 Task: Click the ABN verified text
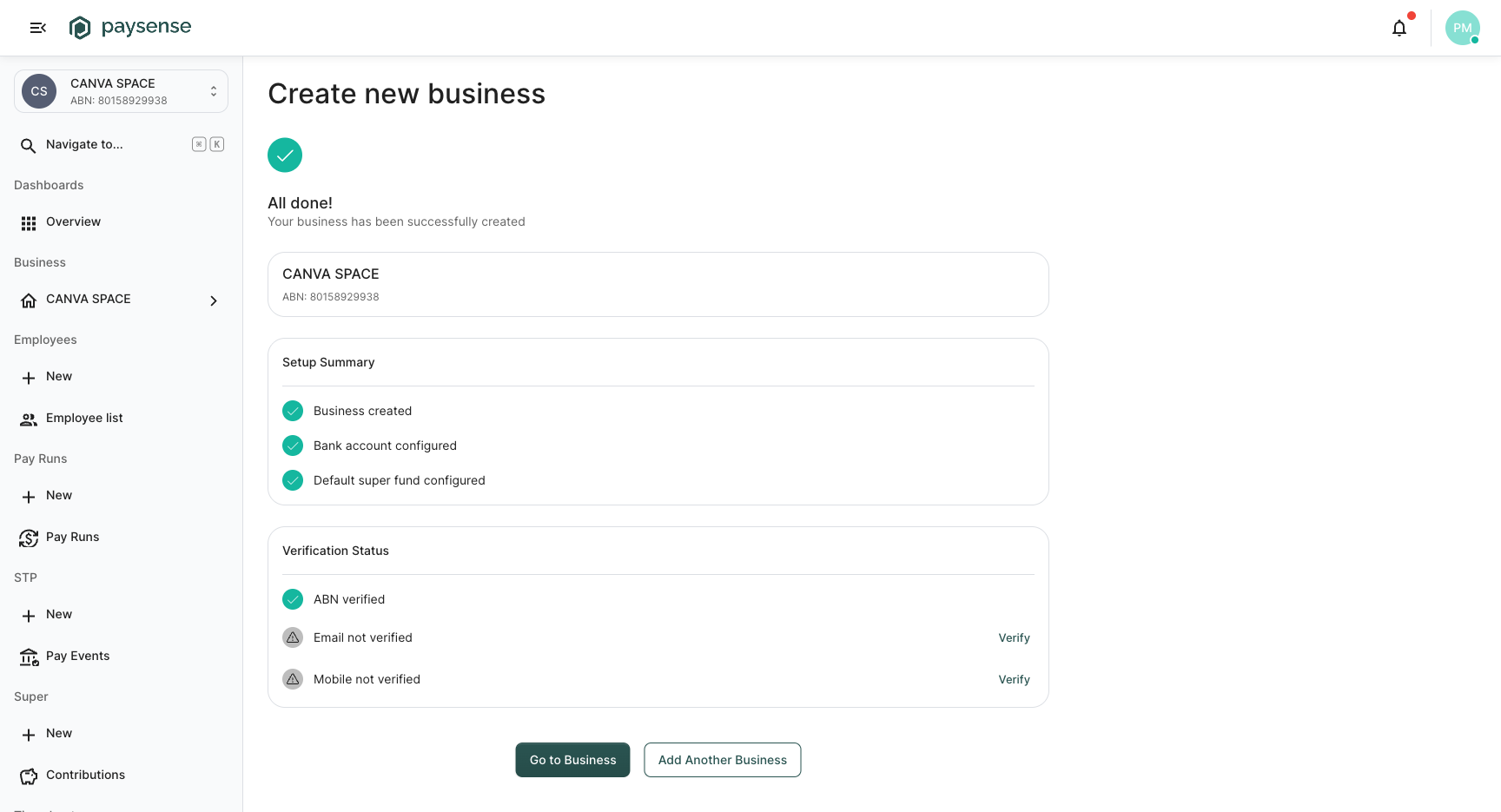point(349,599)
